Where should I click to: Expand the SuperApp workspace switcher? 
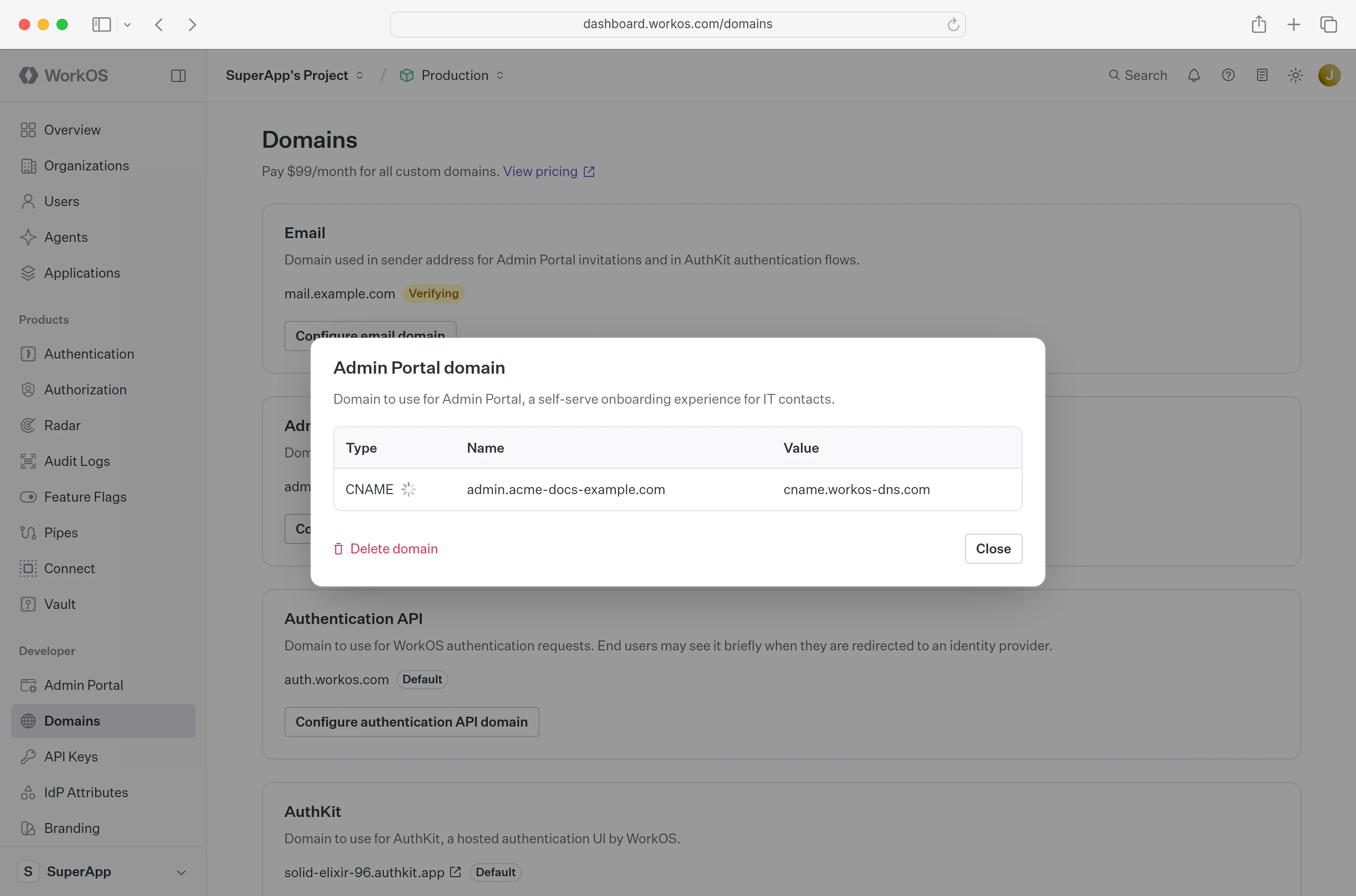[x=103, y=872]
